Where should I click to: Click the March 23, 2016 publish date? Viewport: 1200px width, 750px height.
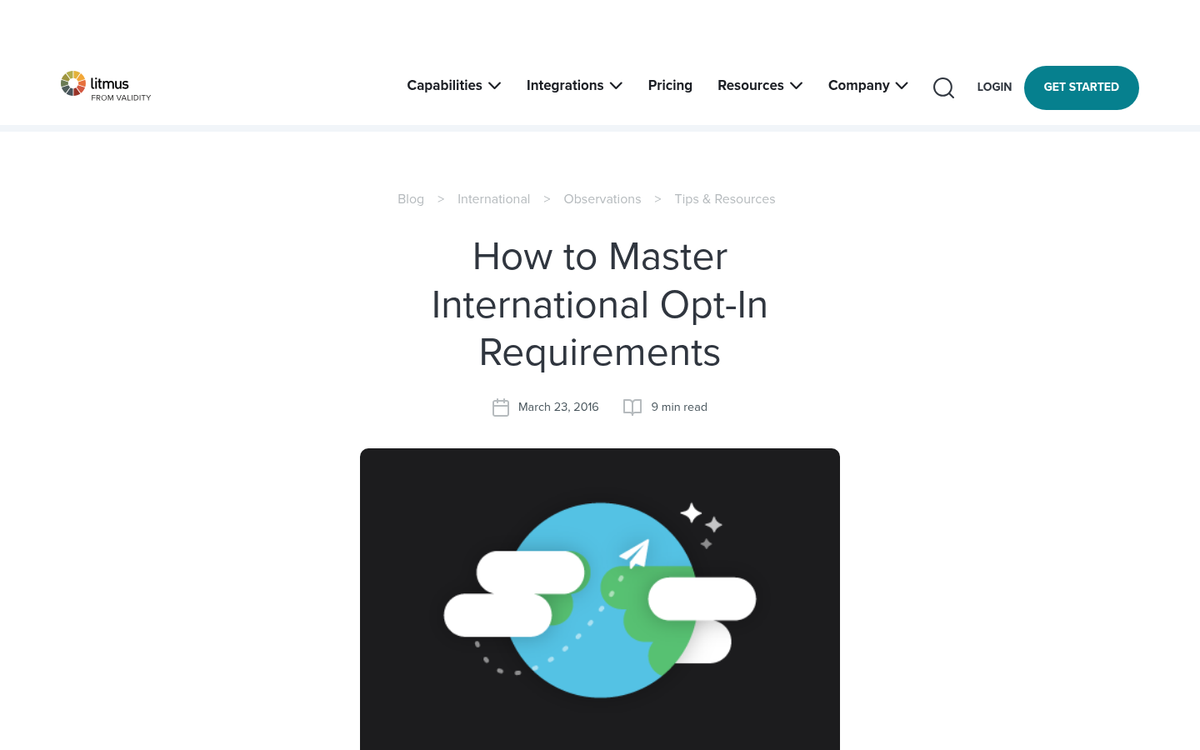click(x=558, y=407)
